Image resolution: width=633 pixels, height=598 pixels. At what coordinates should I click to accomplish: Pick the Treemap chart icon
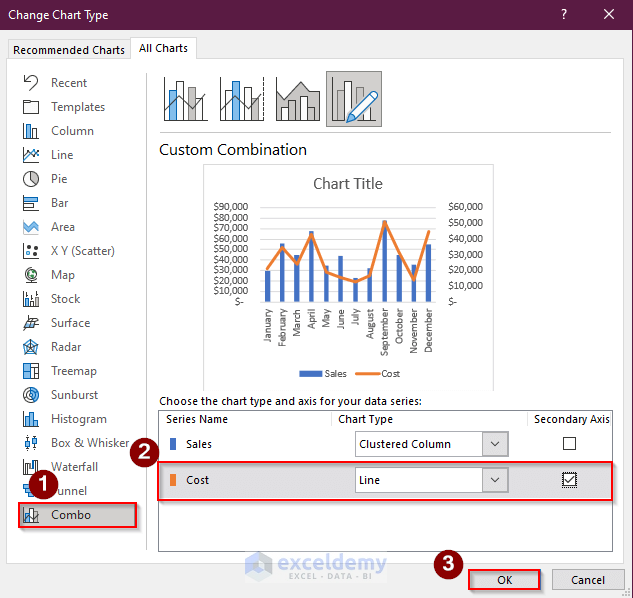(x=31, y=371)
